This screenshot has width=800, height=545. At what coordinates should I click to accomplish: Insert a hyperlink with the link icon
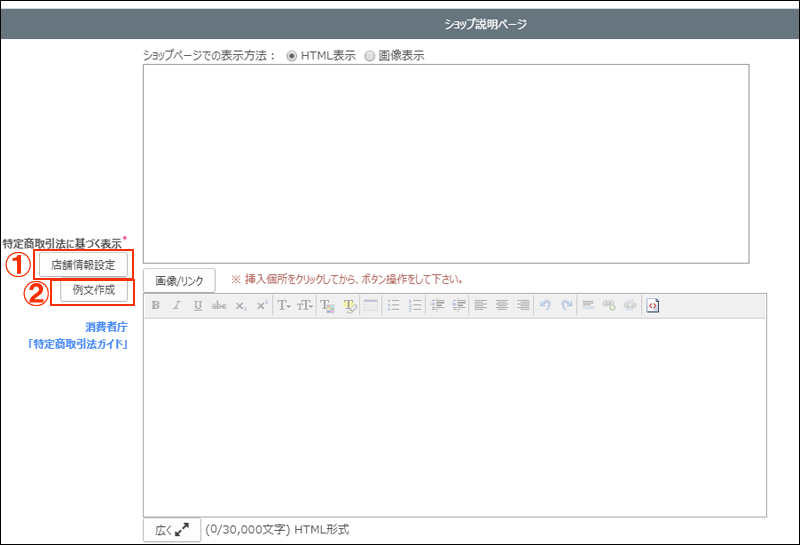pos(609,305)
